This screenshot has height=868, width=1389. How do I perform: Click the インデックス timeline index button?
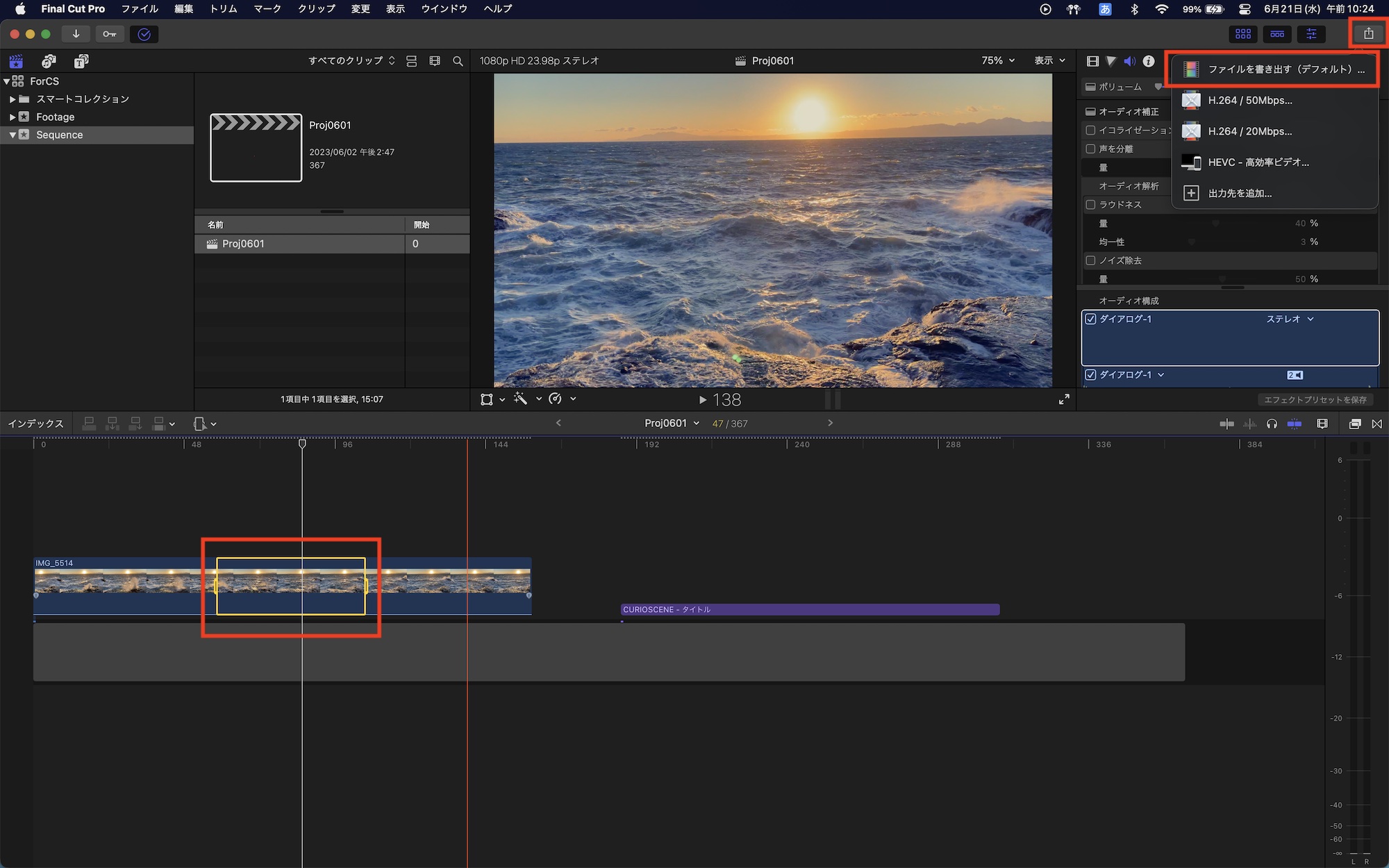click(35, 424)
